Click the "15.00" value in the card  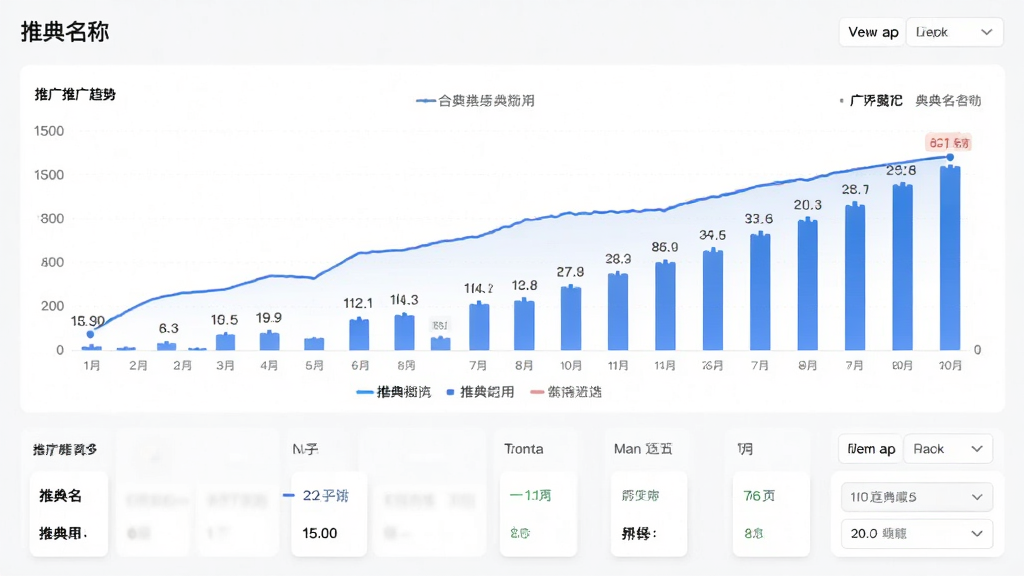[x=320, y=534]
